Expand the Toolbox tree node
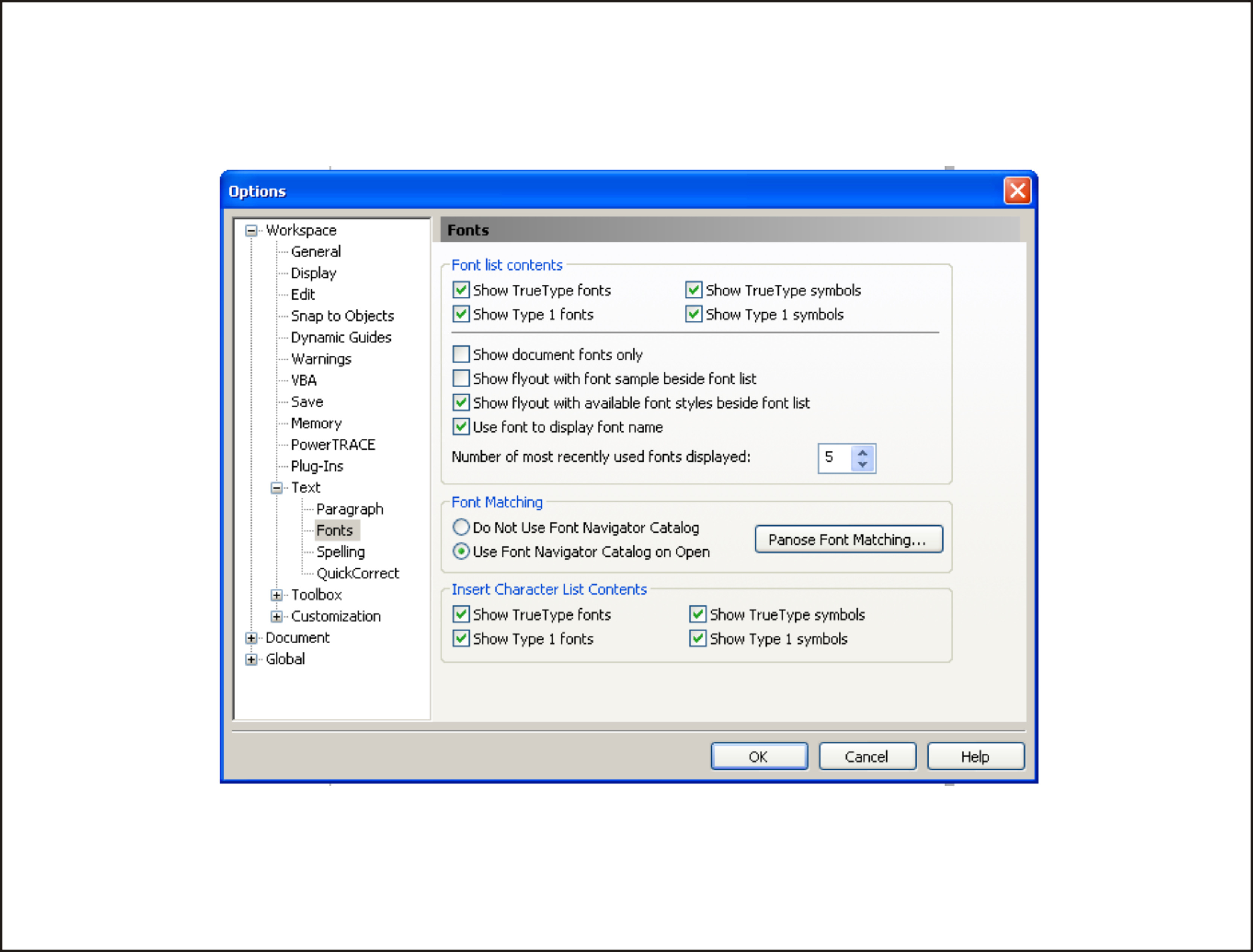 pyautogui.click(x=277, y=595)
